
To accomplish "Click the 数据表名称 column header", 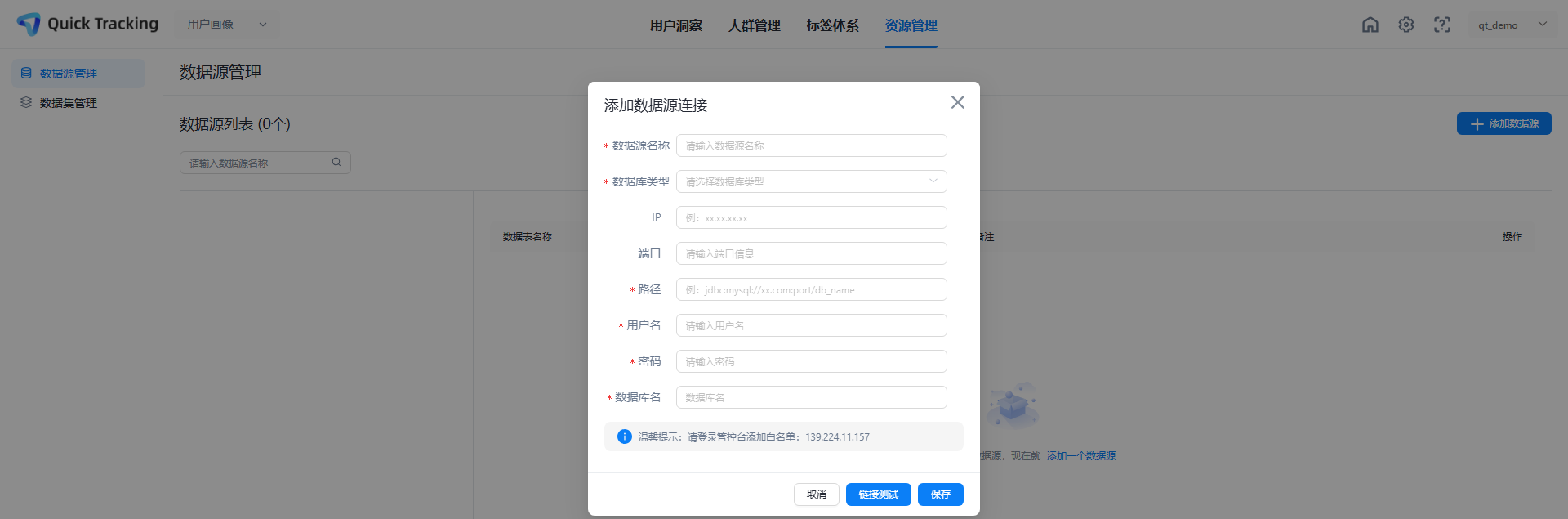I will click(528, 236).
